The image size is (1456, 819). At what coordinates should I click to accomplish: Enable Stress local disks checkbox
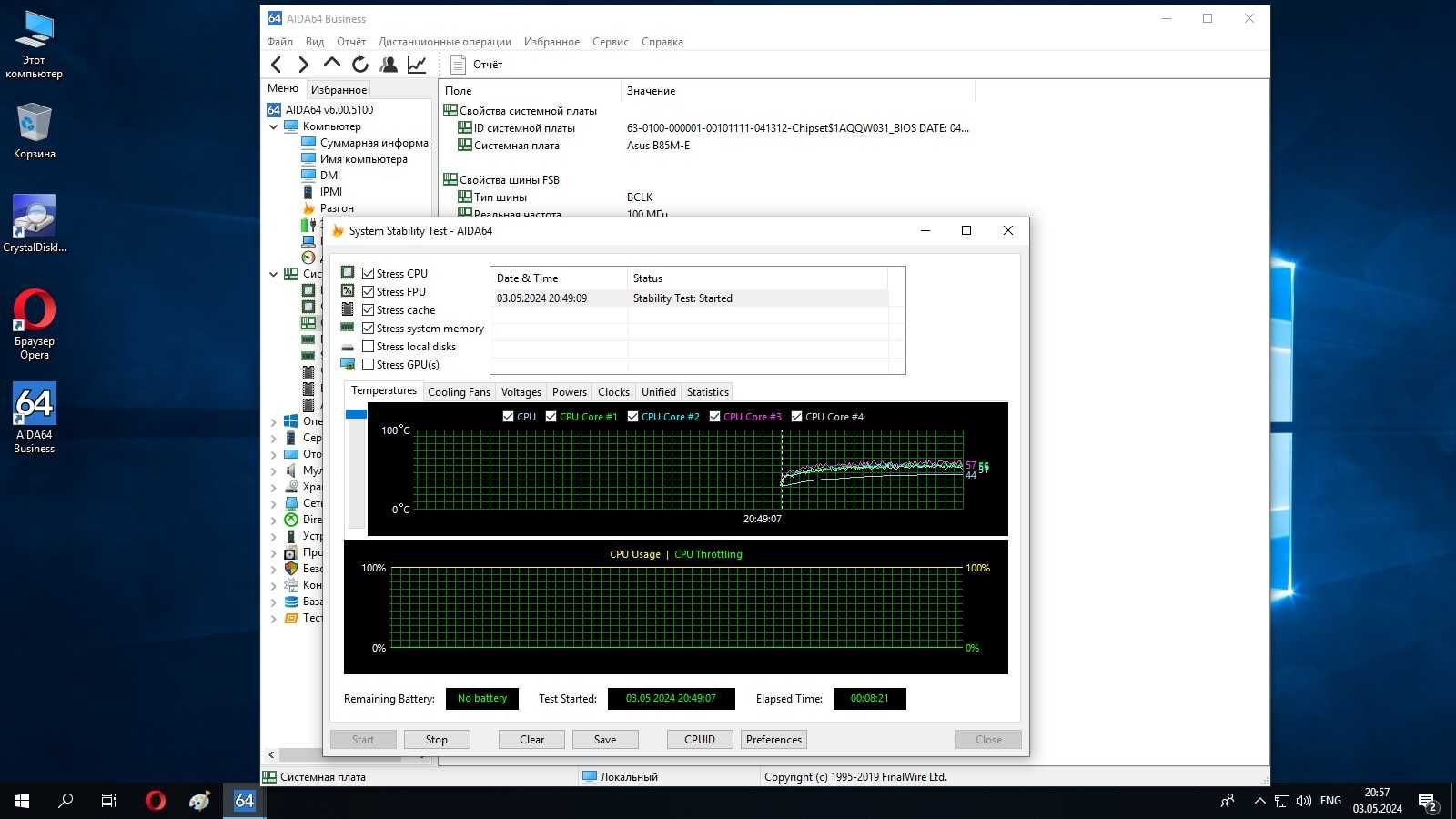coord(369,346)
